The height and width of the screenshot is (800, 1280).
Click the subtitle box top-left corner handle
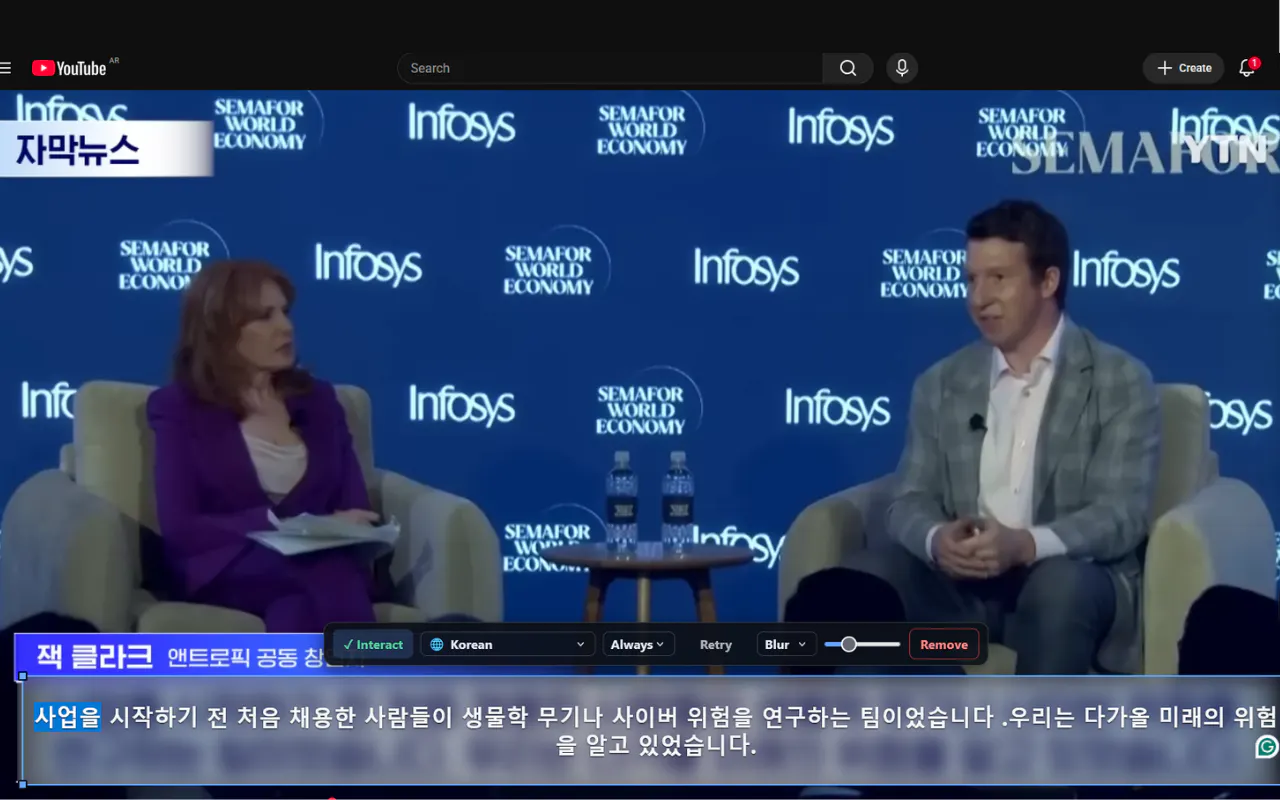22,677
